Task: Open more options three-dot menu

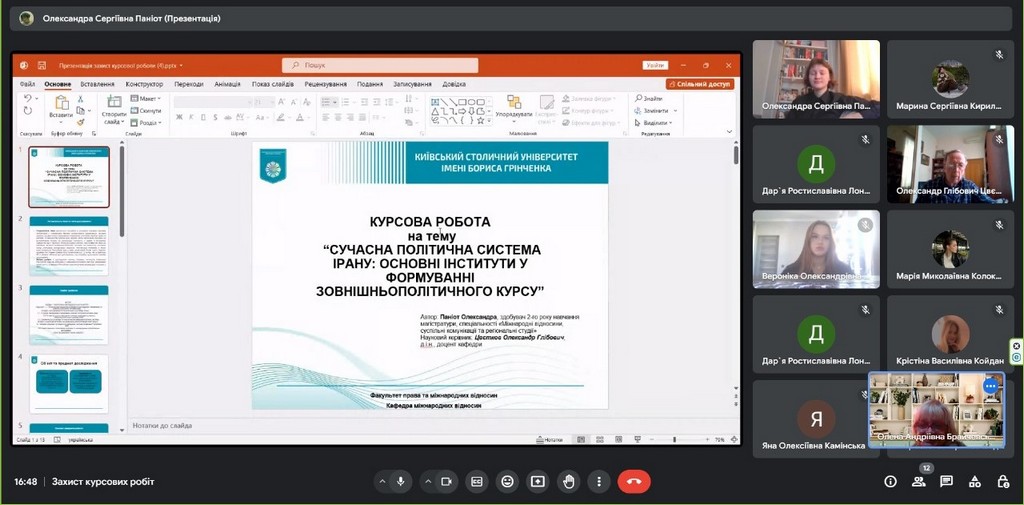Action: click(599, 481)
